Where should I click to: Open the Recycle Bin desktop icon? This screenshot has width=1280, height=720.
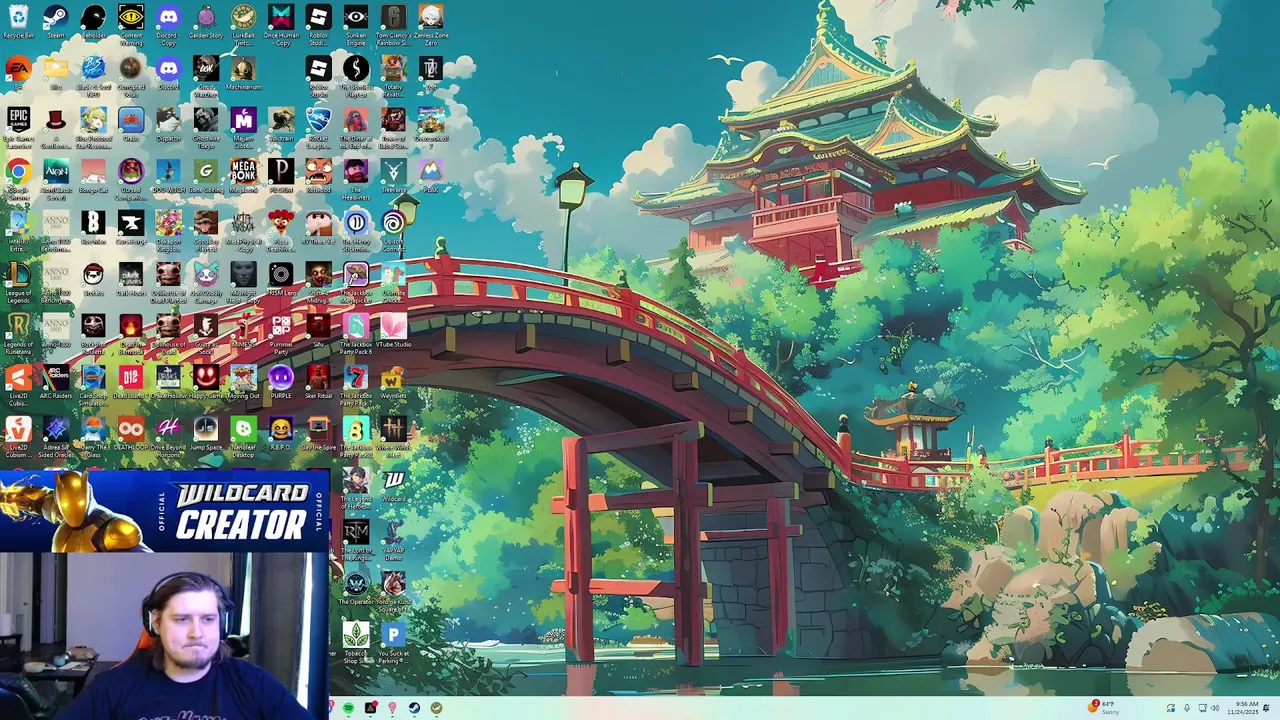pos(18,23)
